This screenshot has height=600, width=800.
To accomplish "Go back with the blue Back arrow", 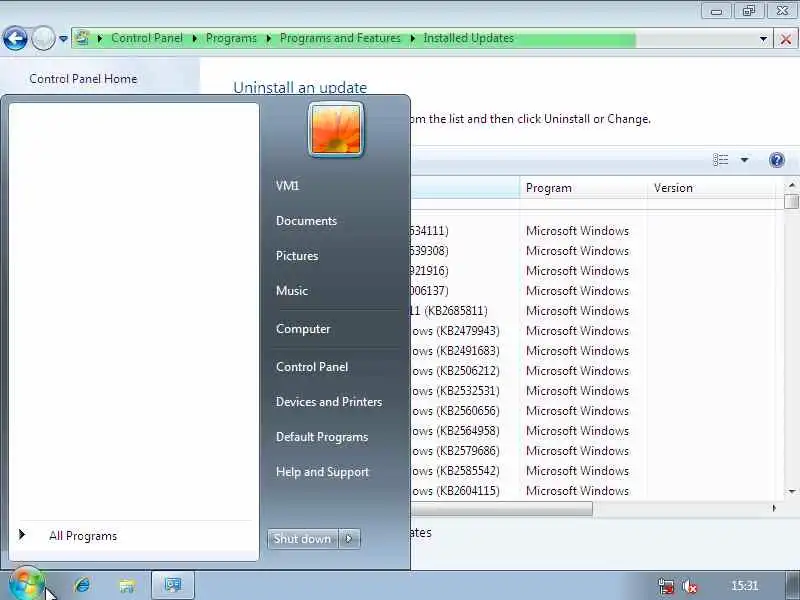I will coord(15,38).
